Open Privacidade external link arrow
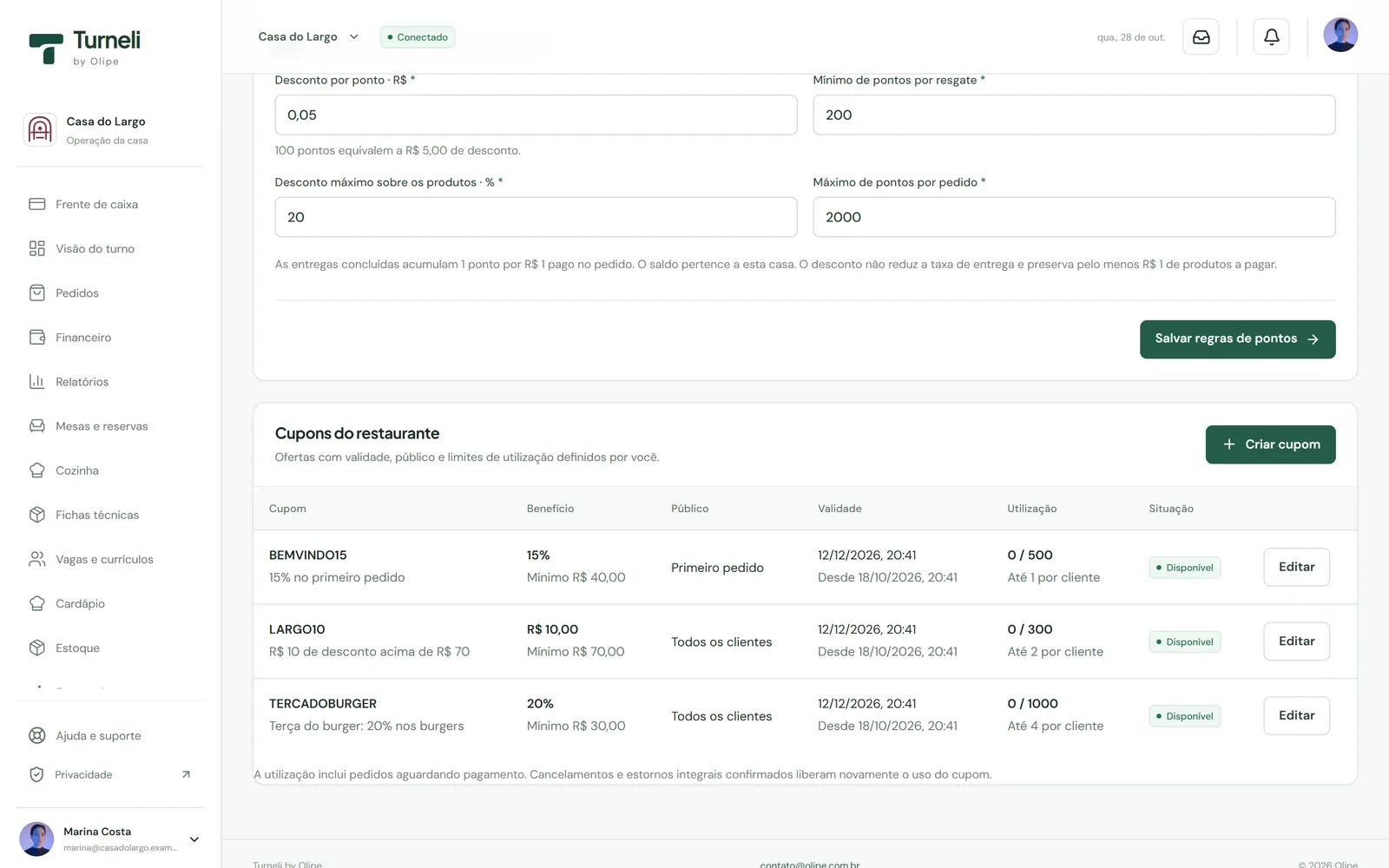Viewport: 1389px width, 868px height. point(186,774)
